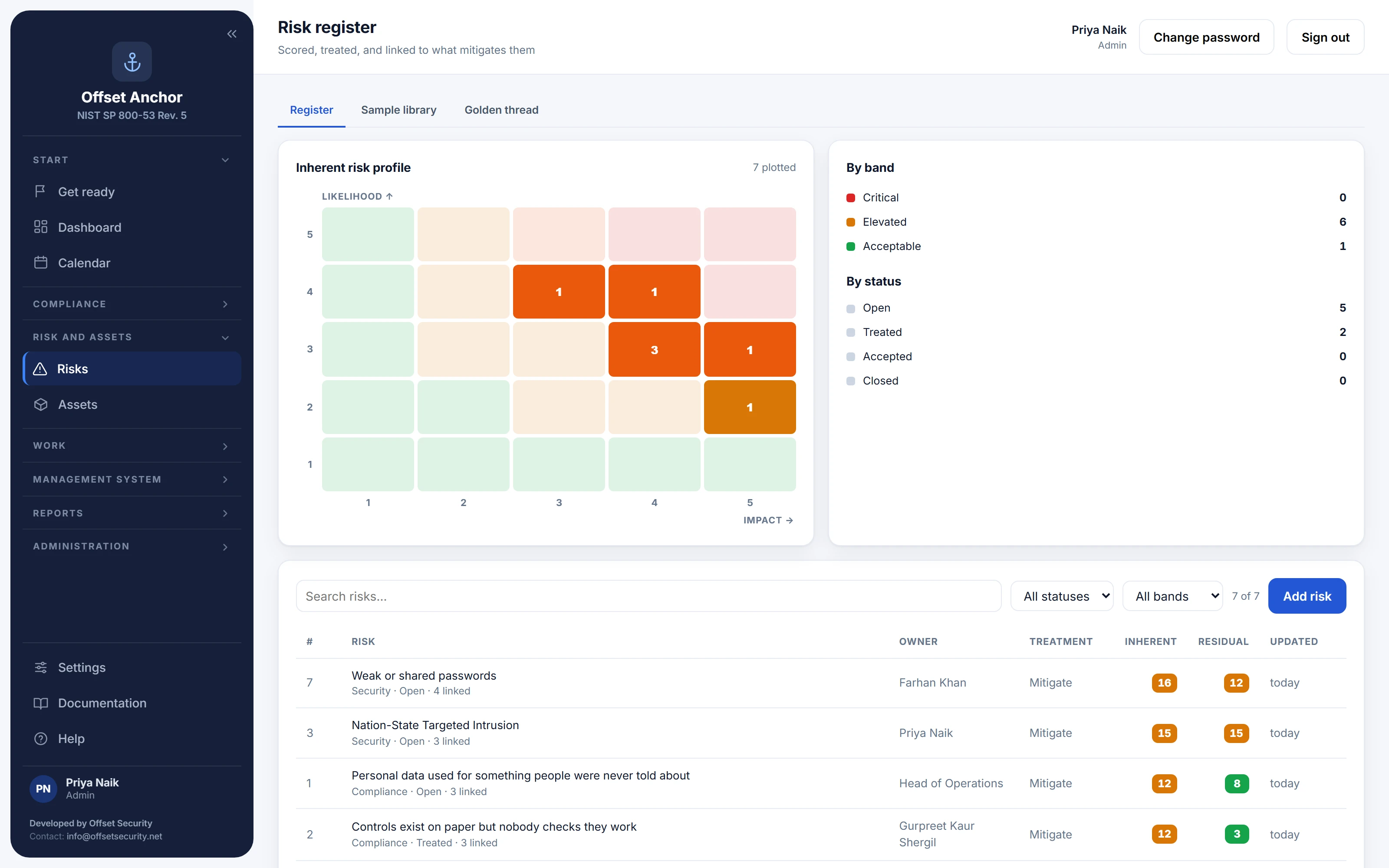Viewport: 1389px width, 868px height.
Task: Select heat map cell with 3 risks
Action: coord(654,350)
